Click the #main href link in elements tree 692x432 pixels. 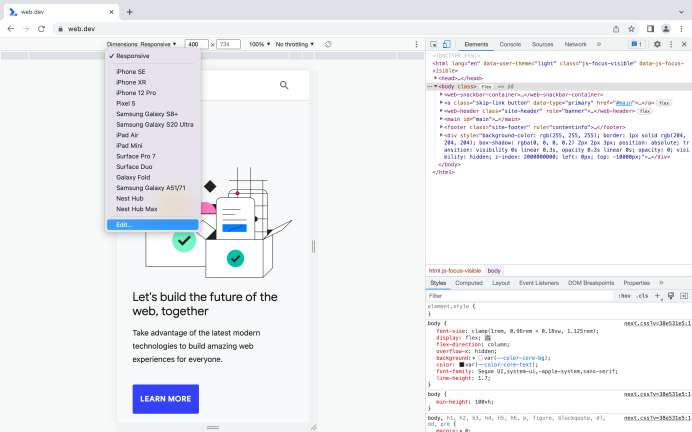(x=624, y=103)
